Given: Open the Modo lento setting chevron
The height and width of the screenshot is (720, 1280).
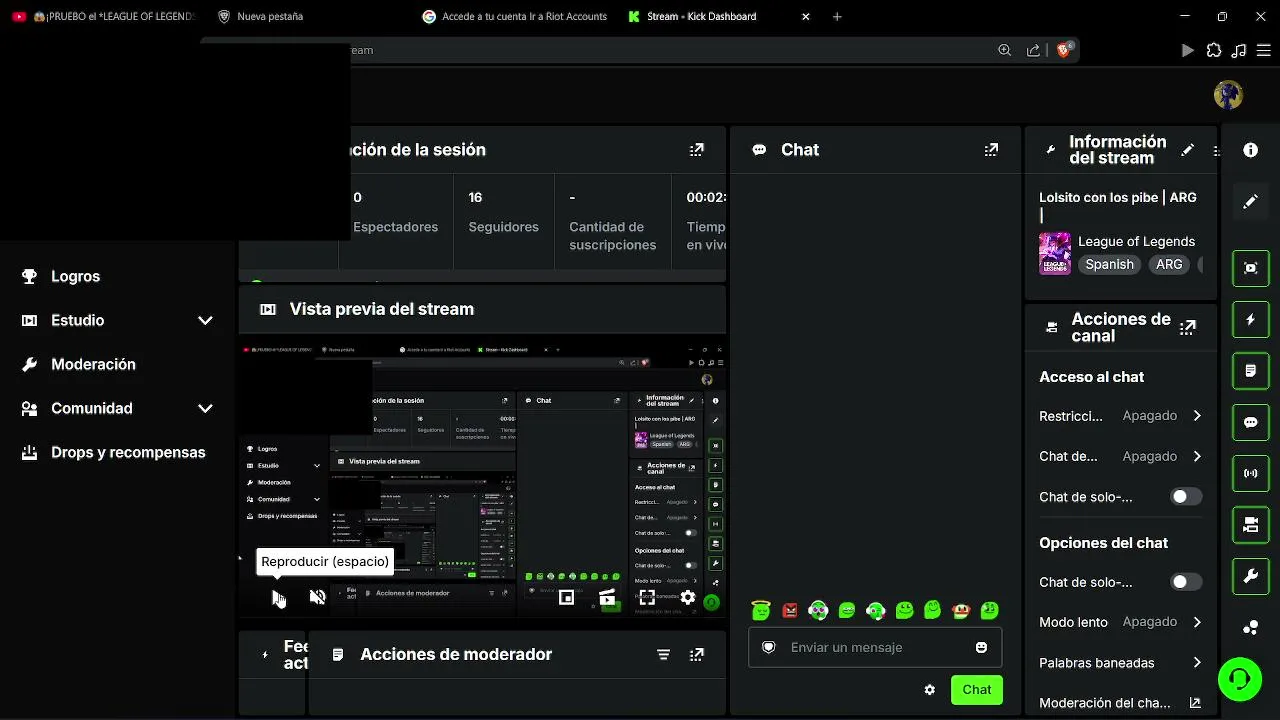Looking at the screenshot, I should pos(1197,622).
